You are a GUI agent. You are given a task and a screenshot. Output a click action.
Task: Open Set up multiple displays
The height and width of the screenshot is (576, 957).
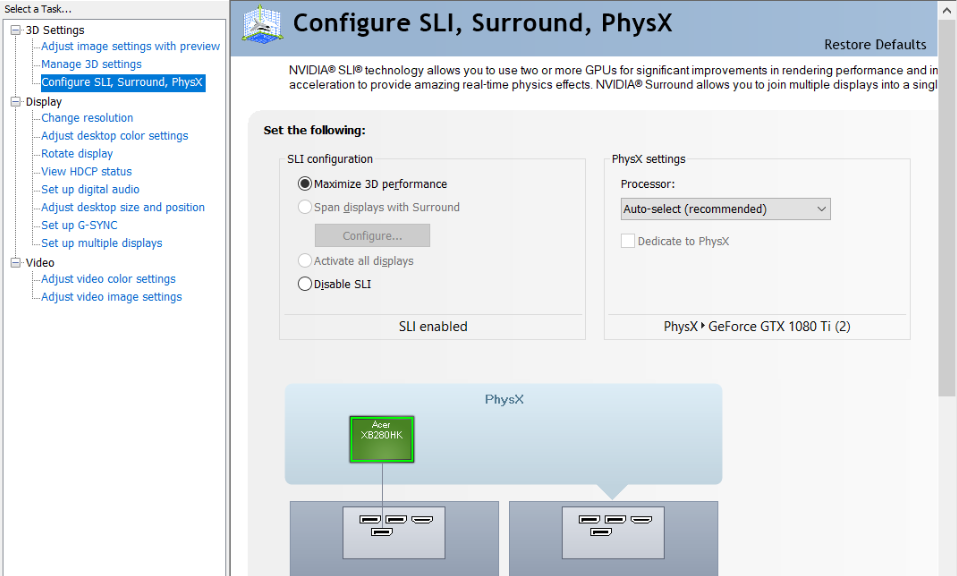(101, 243)
